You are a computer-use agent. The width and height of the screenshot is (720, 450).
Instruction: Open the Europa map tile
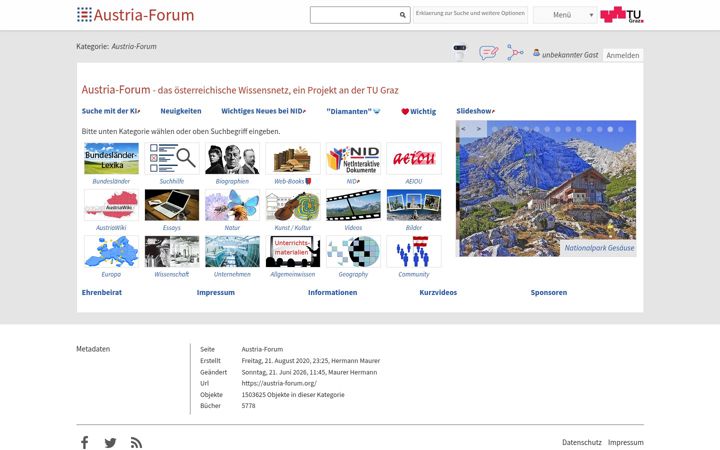point(111,251)
